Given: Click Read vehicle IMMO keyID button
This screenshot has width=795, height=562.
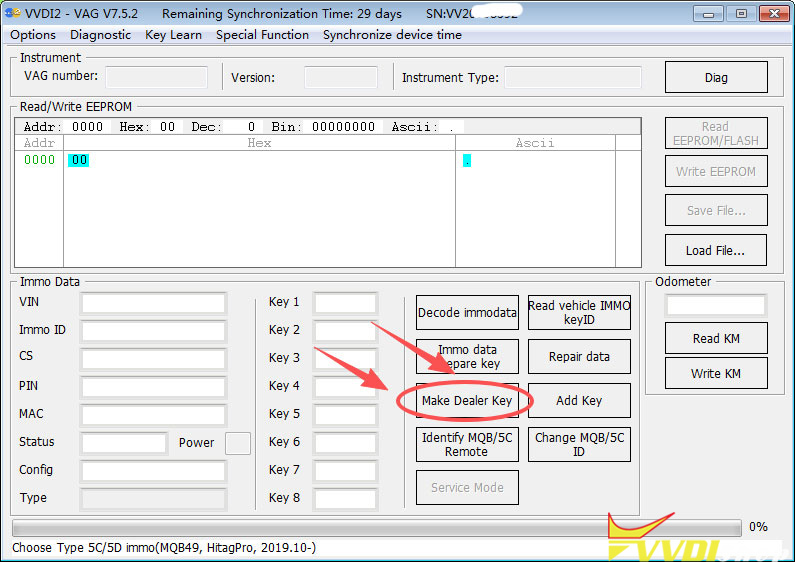Looking at the screenshot, I should pyautogui.click(x=579, y=313).
